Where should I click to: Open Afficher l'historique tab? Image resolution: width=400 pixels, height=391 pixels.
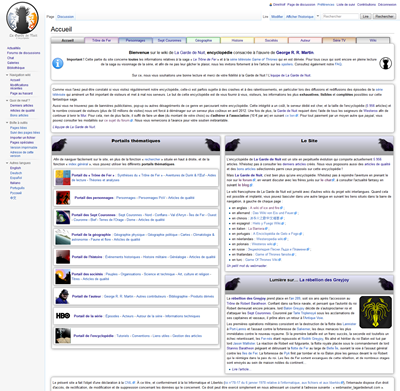pyautogui.click(x=300, y=16)
